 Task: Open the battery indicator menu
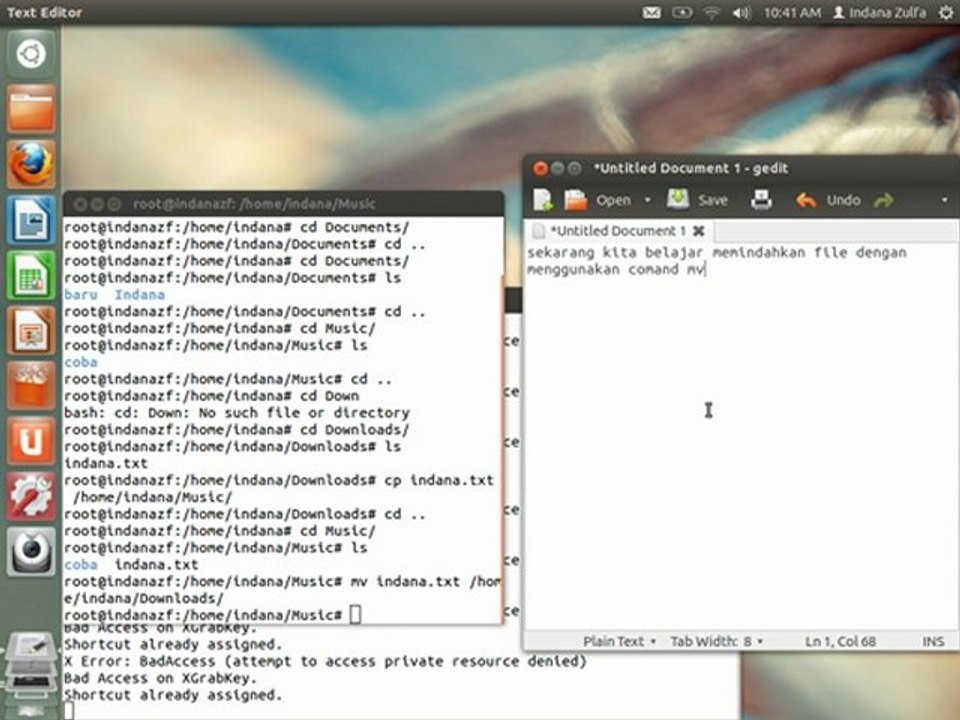click(x=681, y=12)
